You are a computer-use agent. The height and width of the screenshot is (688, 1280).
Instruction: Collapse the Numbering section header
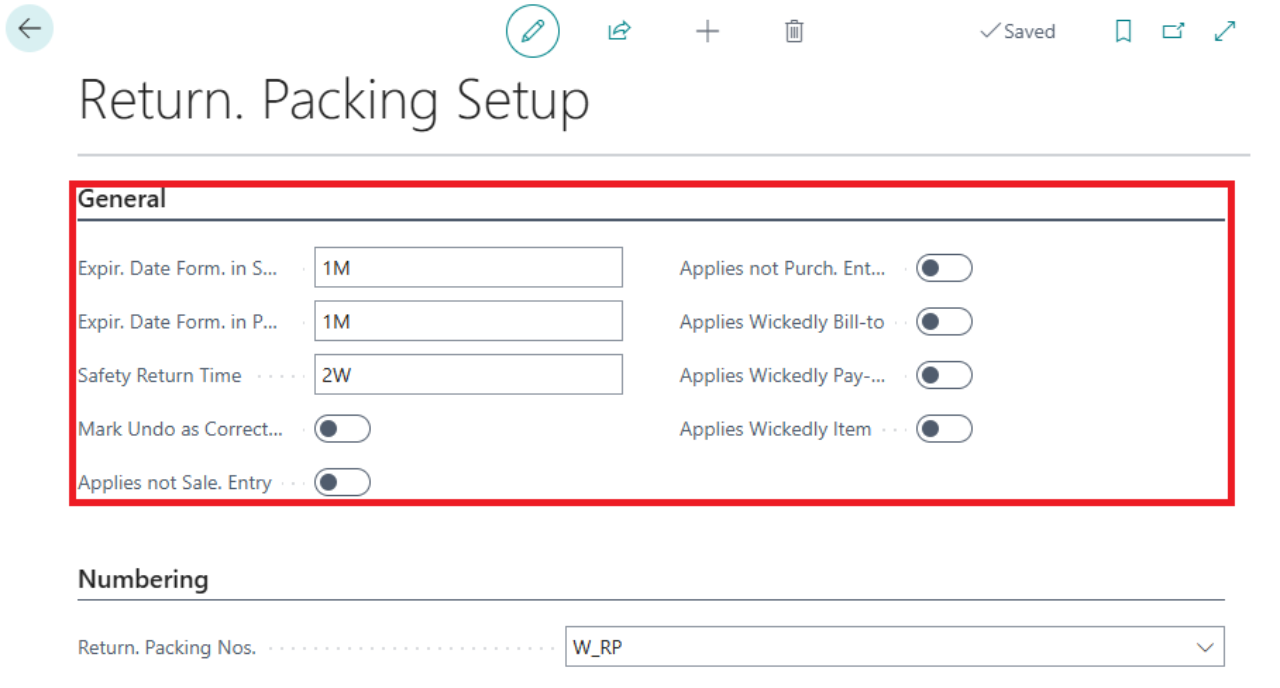pos(143,579)
